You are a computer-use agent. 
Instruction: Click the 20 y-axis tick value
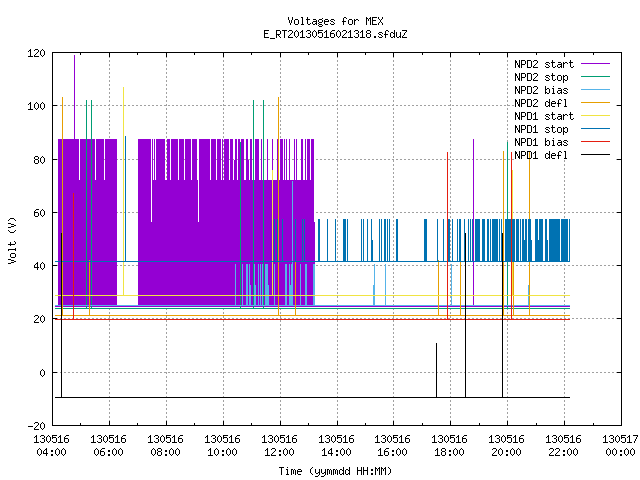40,319
